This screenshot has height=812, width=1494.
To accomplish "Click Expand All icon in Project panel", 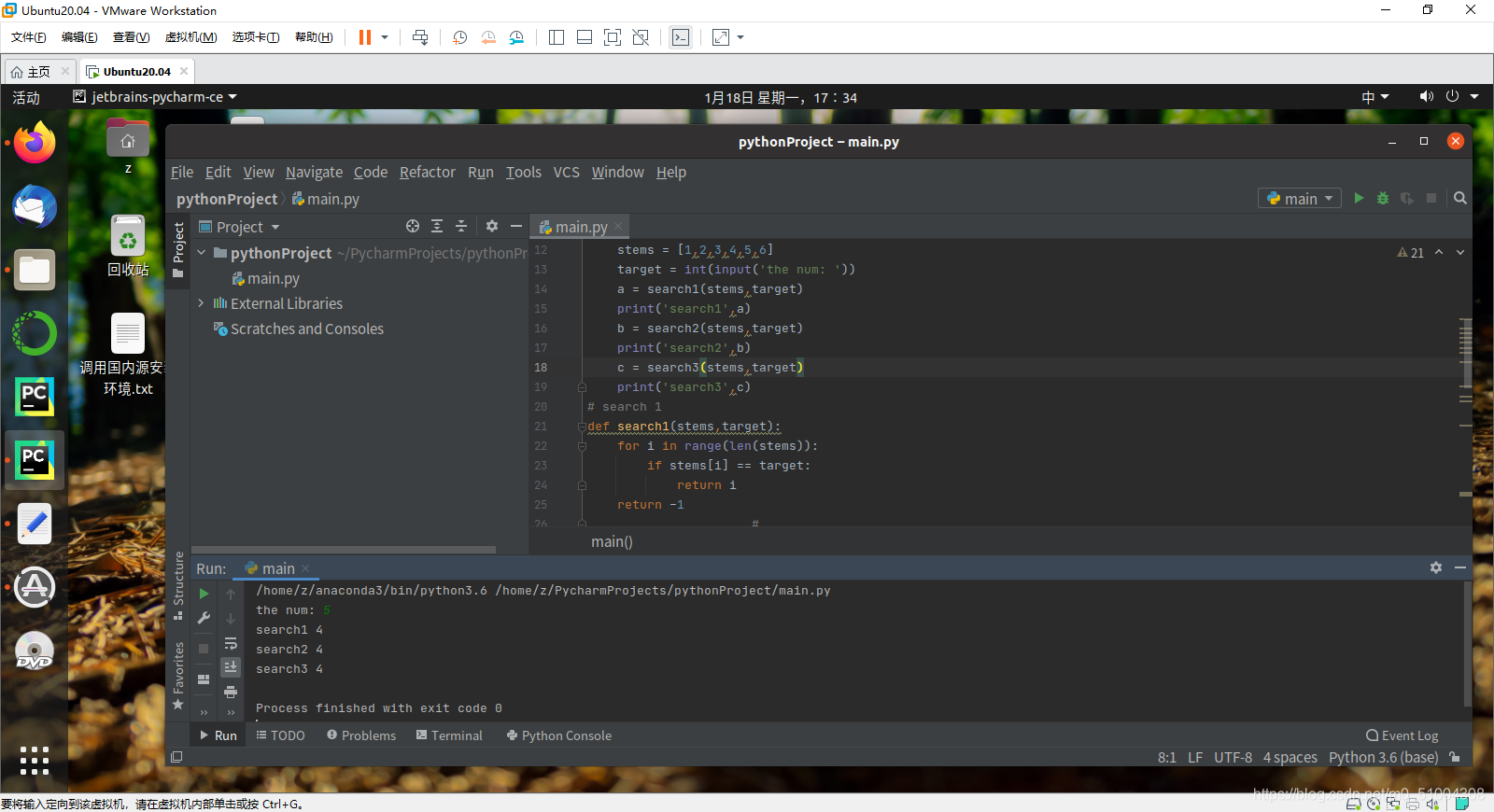I will coord(437,226).
